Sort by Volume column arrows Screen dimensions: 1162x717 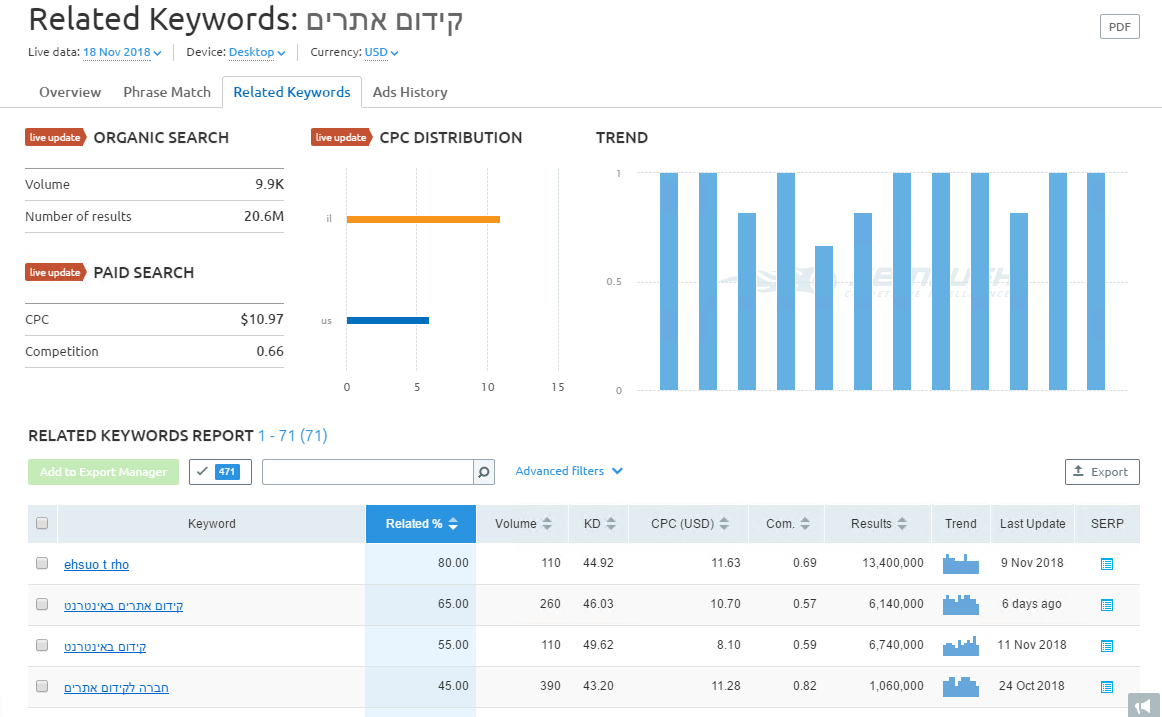click(x=547, y=524)
